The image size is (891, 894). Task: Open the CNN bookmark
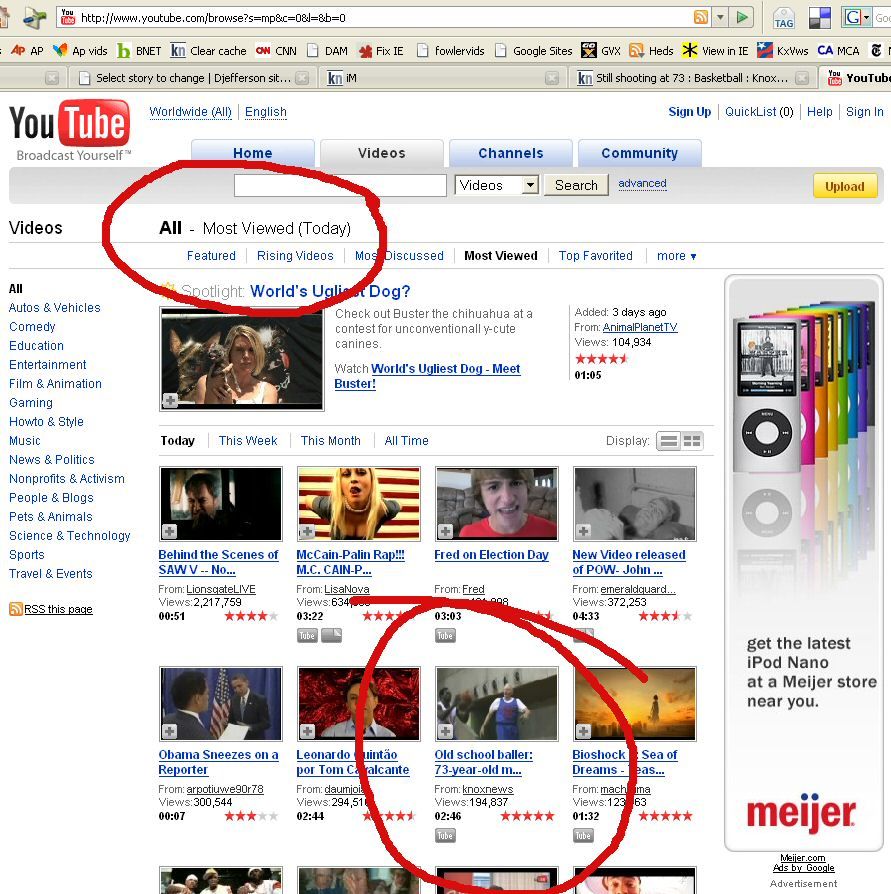(x=276, y=51)
